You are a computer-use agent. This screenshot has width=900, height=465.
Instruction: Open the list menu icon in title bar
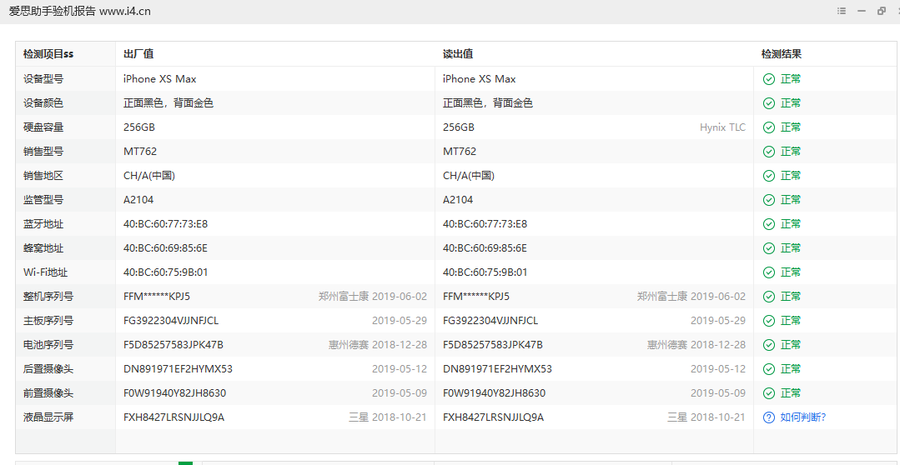pyautogui.click(x=841, y=11)
